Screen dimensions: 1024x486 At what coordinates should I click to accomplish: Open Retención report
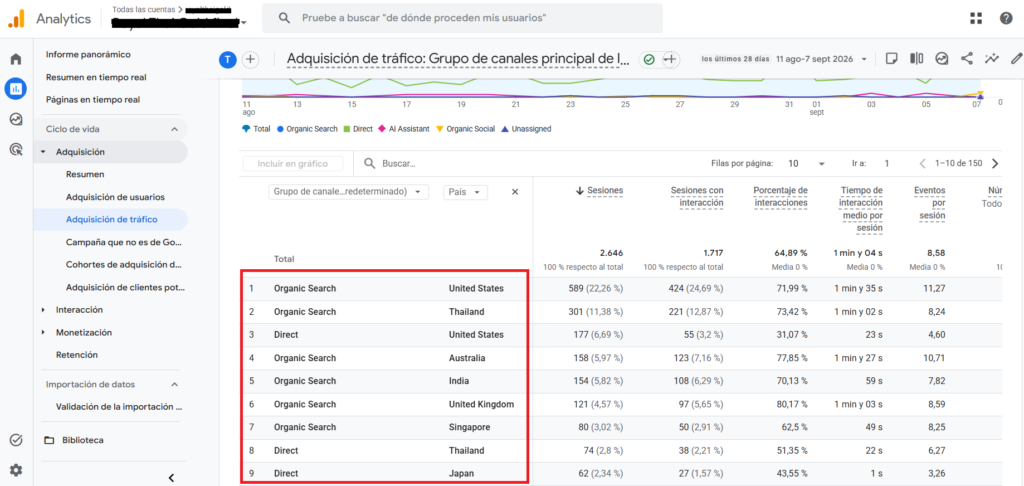point(77,355)
